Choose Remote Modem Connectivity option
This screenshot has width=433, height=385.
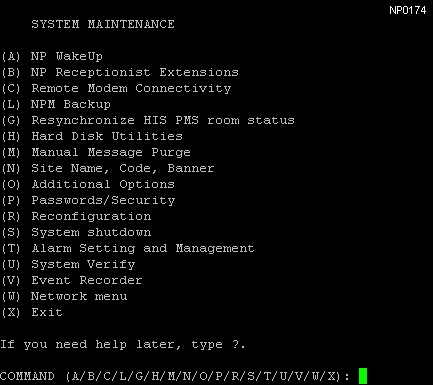(116, 88)
